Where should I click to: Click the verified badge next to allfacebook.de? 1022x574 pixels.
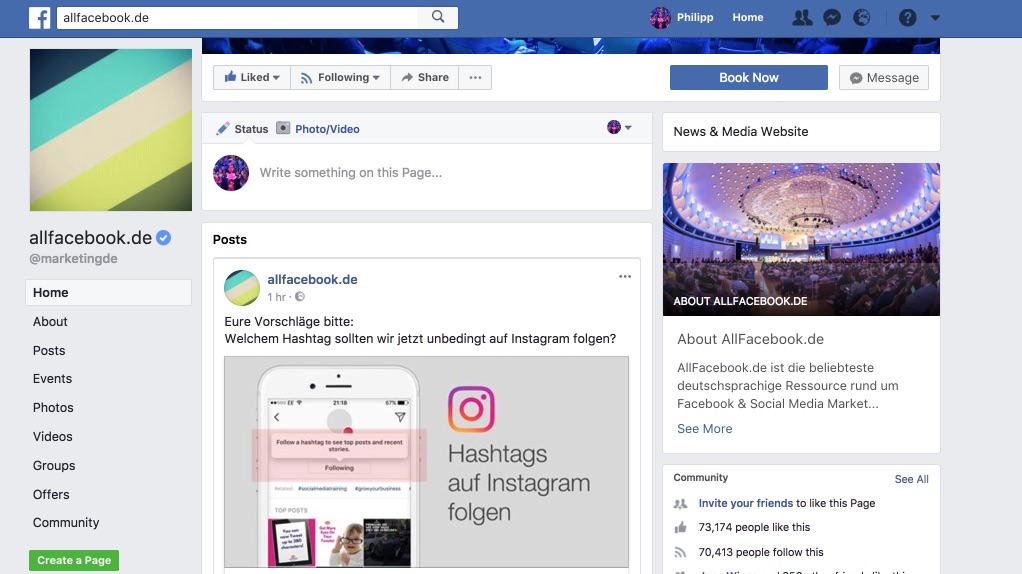(x=164, y=238)
